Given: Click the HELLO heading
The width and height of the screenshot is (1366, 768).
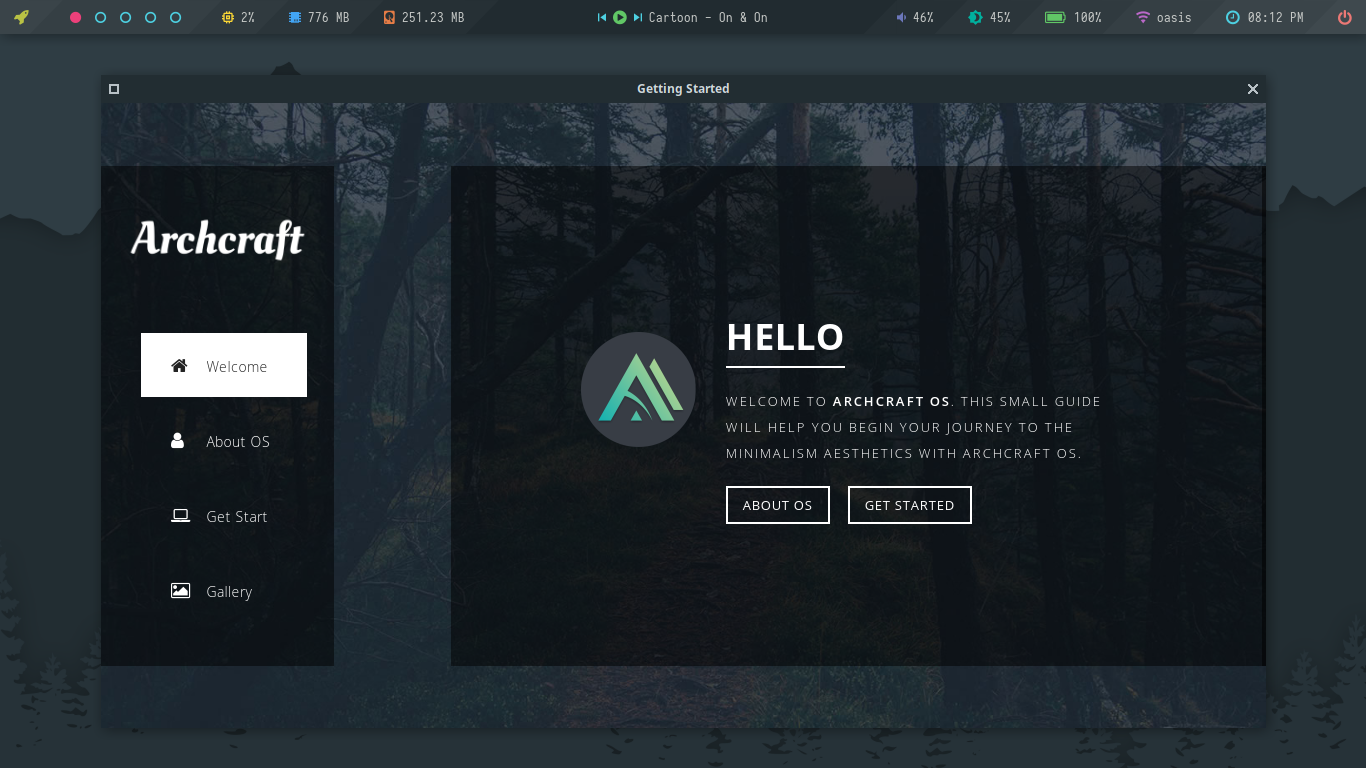Looking at the screenshot, I should pyautogui.click(x=785, y=337).
